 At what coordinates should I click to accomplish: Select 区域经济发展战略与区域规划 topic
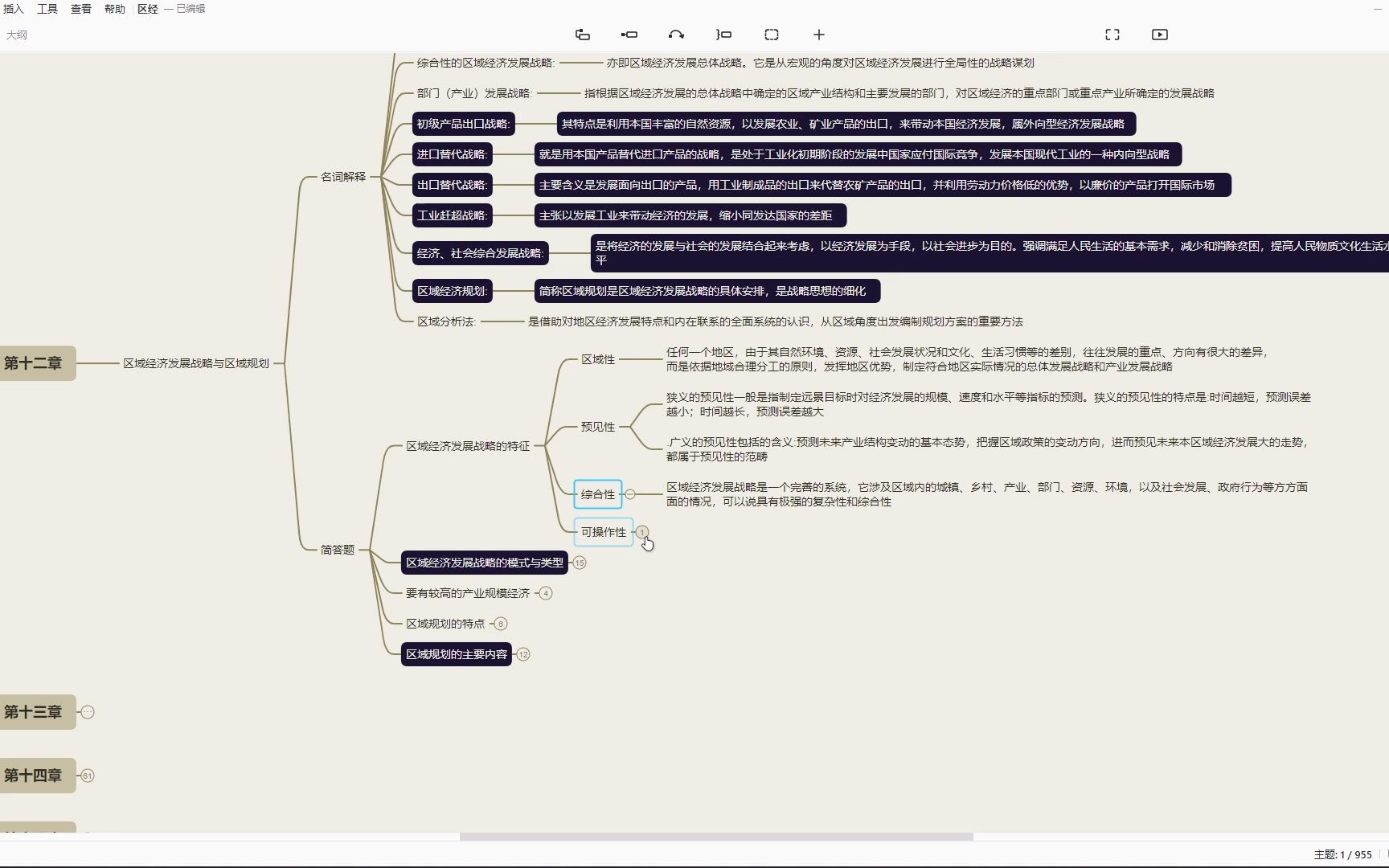pyautogui.click(x=196, y=363)
